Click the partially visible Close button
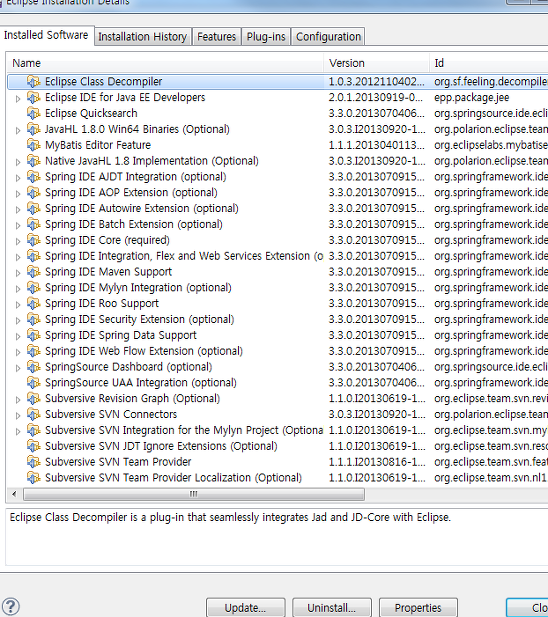 (x=527, y=608)
